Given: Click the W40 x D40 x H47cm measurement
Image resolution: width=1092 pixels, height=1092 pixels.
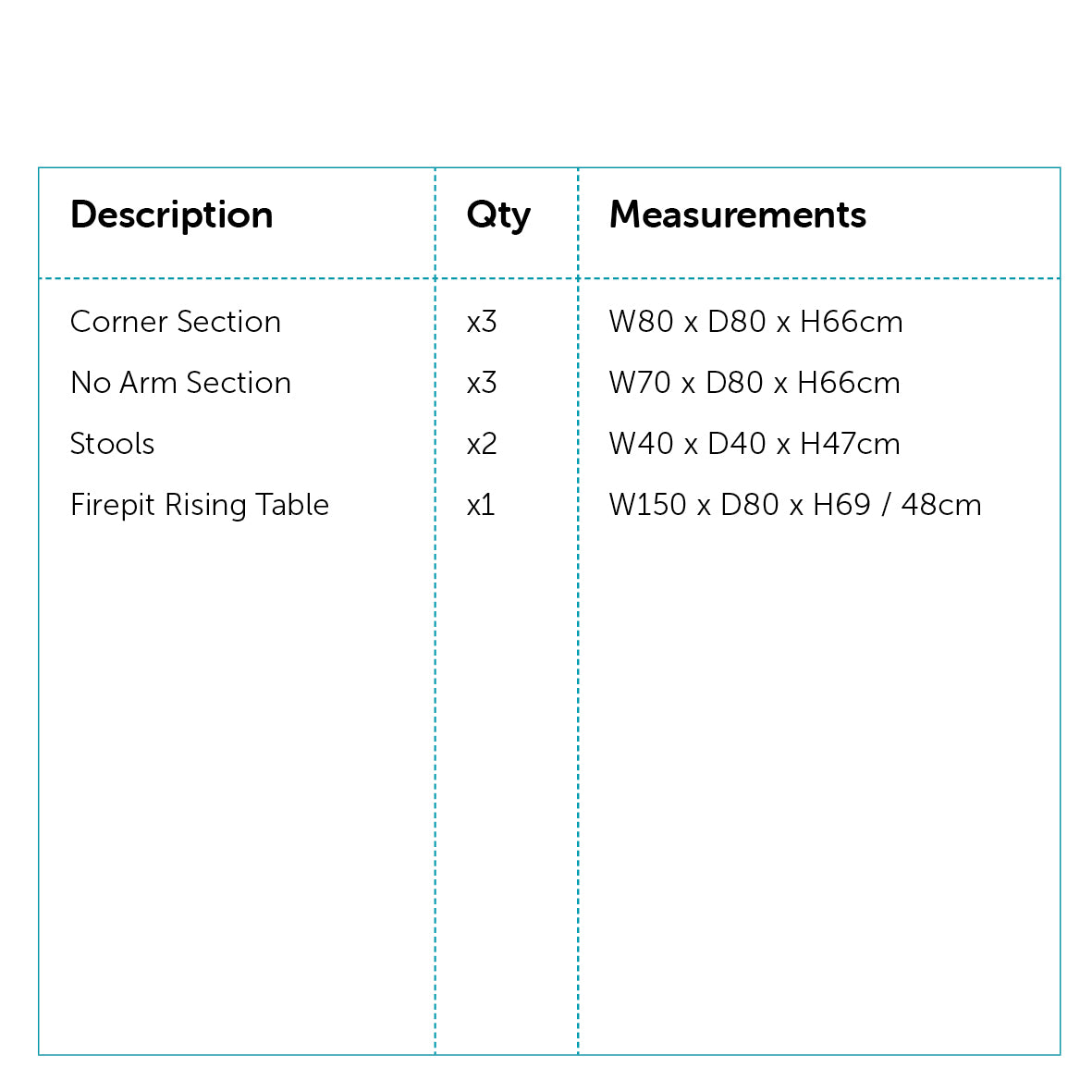Looking at the screenshot, I should point(755,444).
